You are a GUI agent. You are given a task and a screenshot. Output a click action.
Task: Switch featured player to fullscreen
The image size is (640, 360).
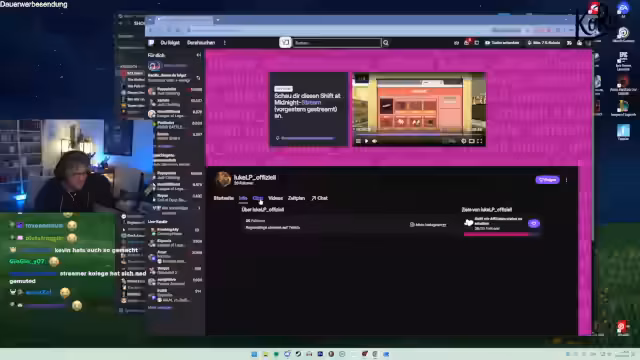(x=480, y=141)
